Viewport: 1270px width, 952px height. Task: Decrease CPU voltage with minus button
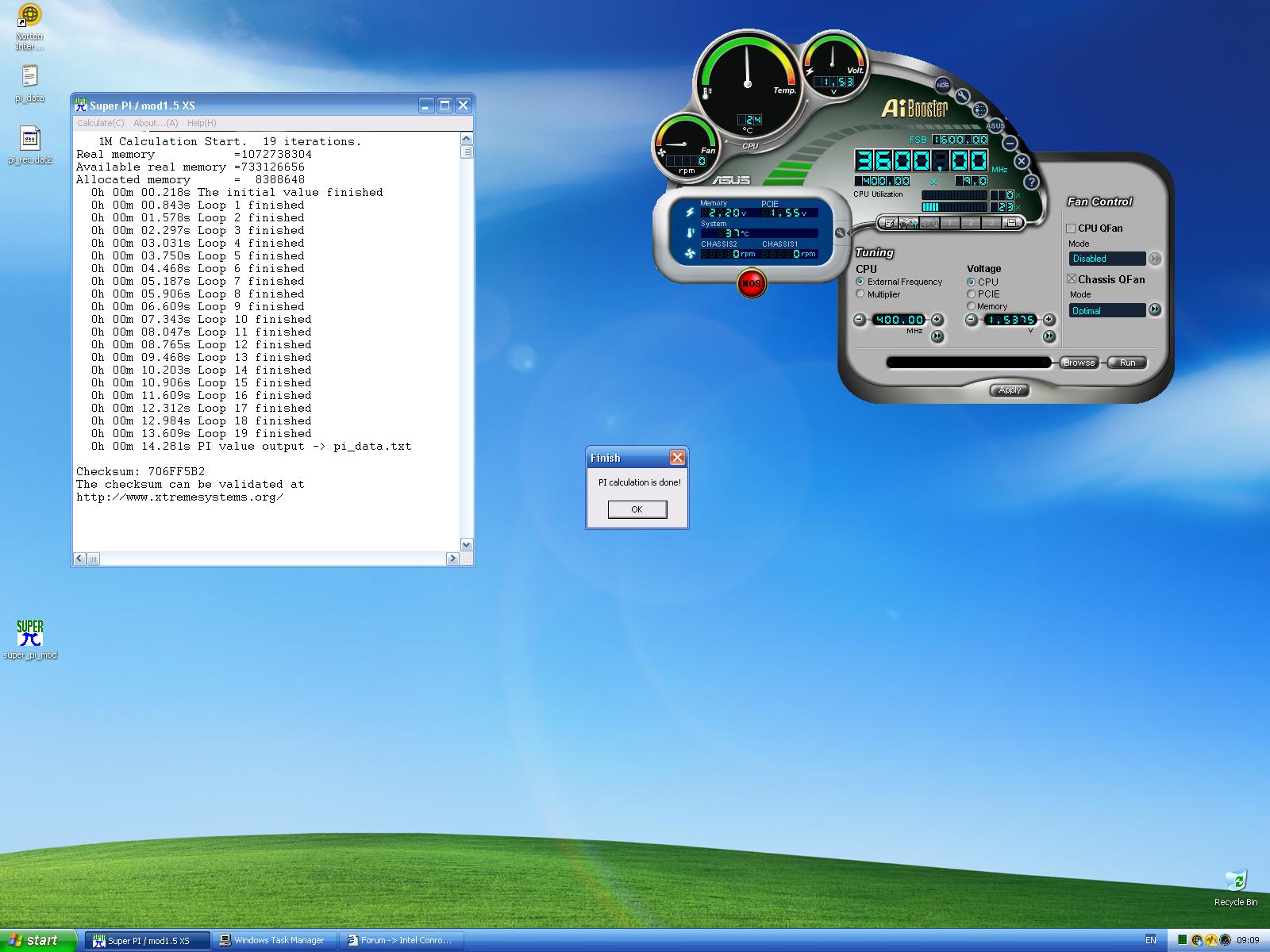point(972,320)
